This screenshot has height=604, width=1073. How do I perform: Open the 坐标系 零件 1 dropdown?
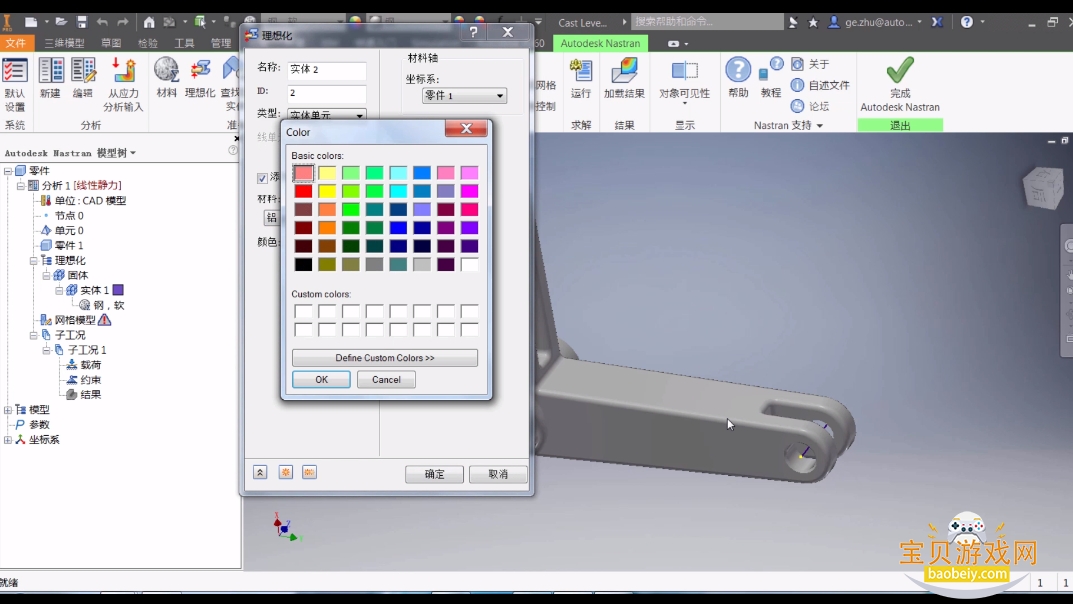pos(464,96)
